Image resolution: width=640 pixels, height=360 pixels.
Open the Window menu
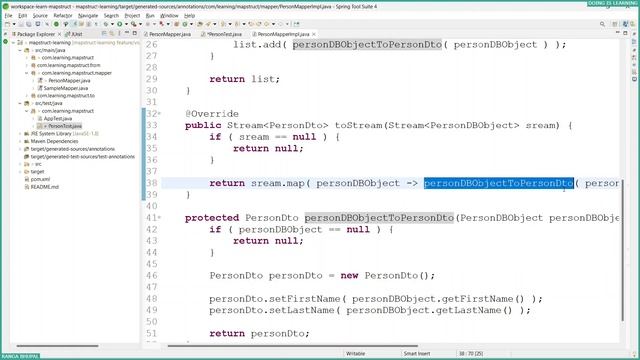pyautogui.click(x=169, y=16)
